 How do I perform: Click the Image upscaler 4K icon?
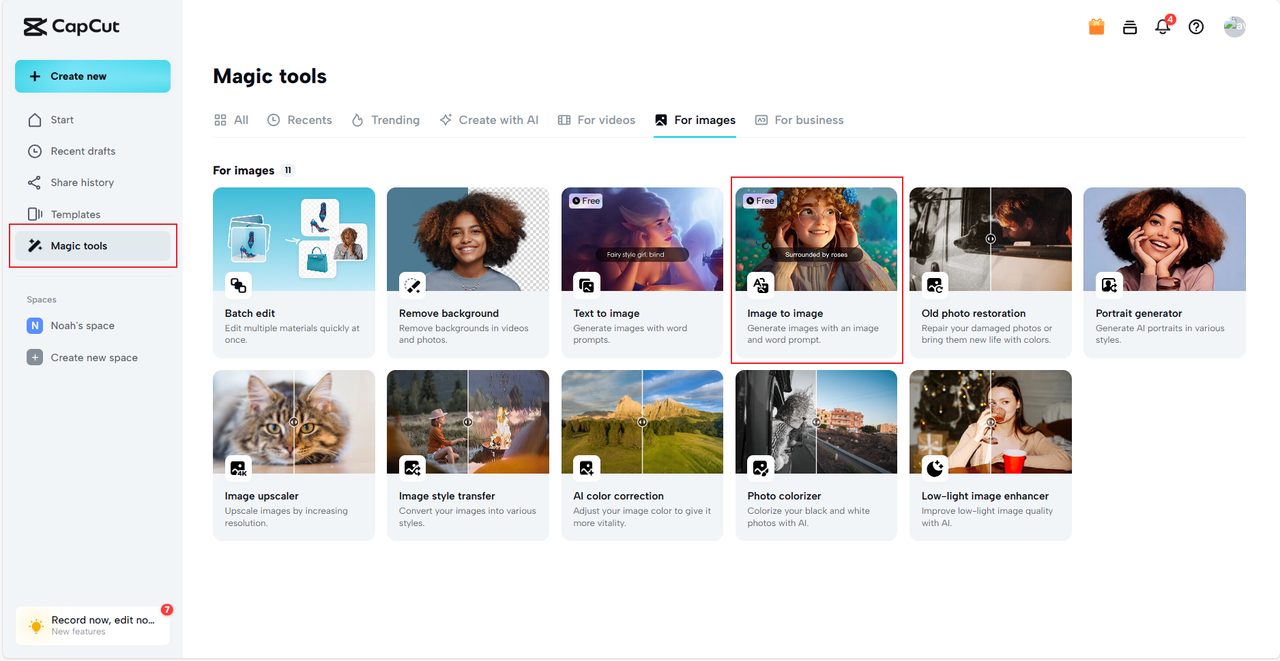(x=238, y=467)
